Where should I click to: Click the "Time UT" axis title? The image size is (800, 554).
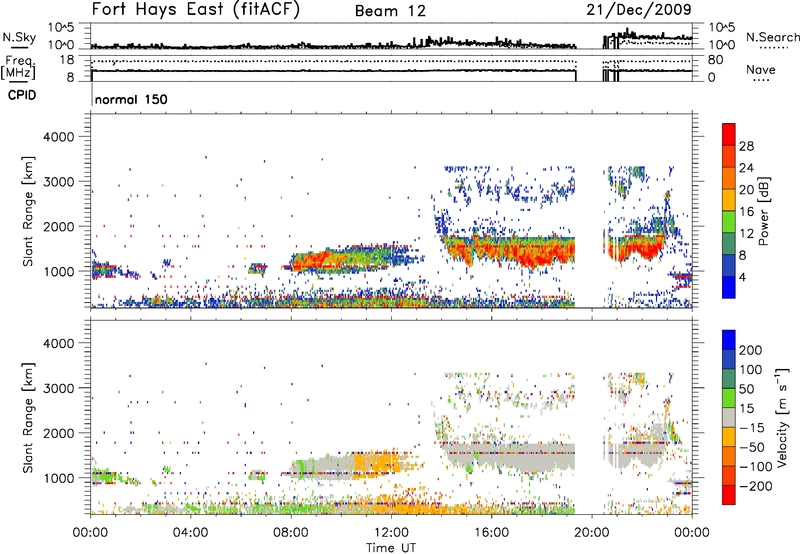coord(391,548)
